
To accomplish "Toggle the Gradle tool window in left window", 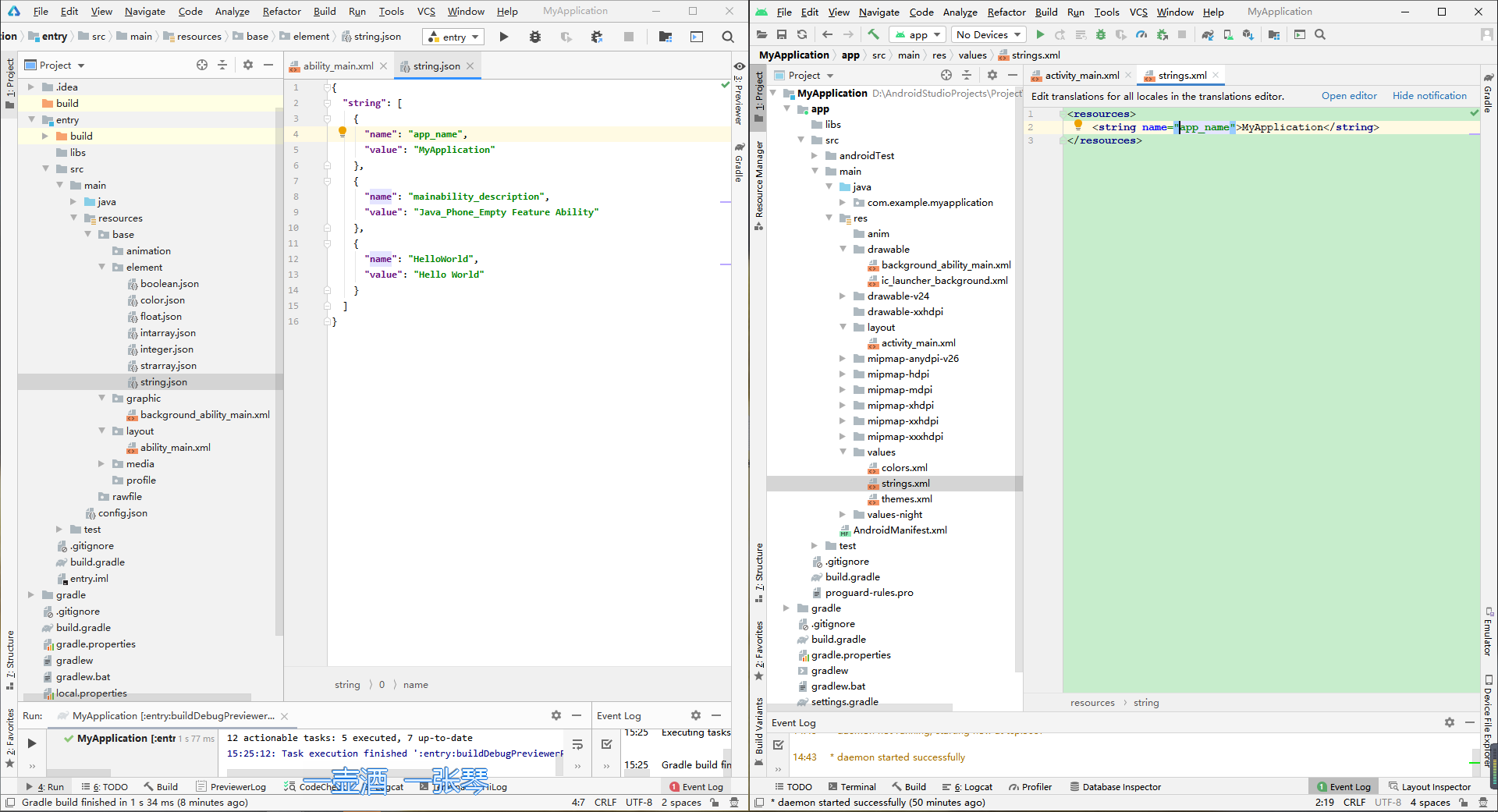I will click(739, 162).
